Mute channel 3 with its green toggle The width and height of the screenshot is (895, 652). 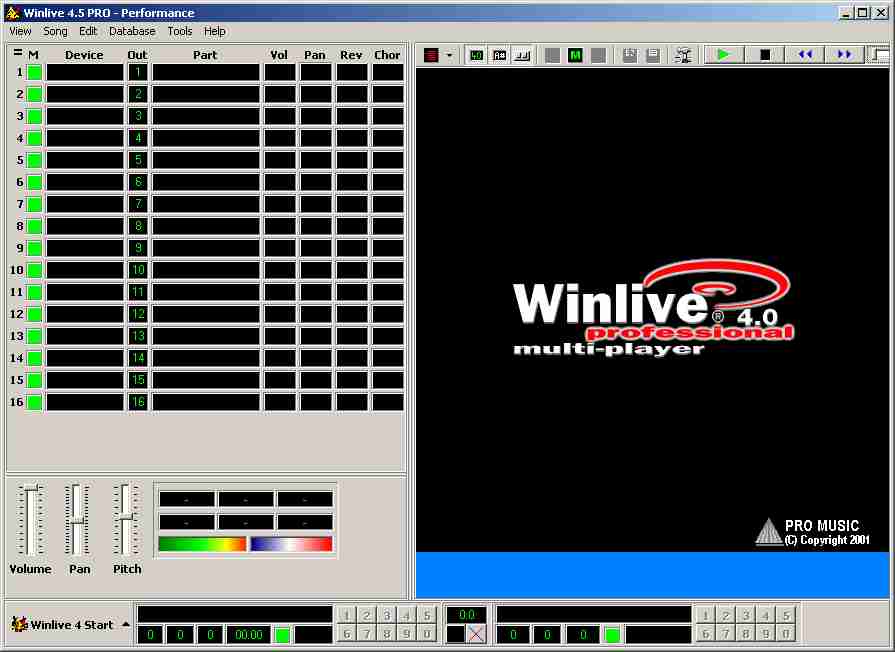(x=35, y=116)
